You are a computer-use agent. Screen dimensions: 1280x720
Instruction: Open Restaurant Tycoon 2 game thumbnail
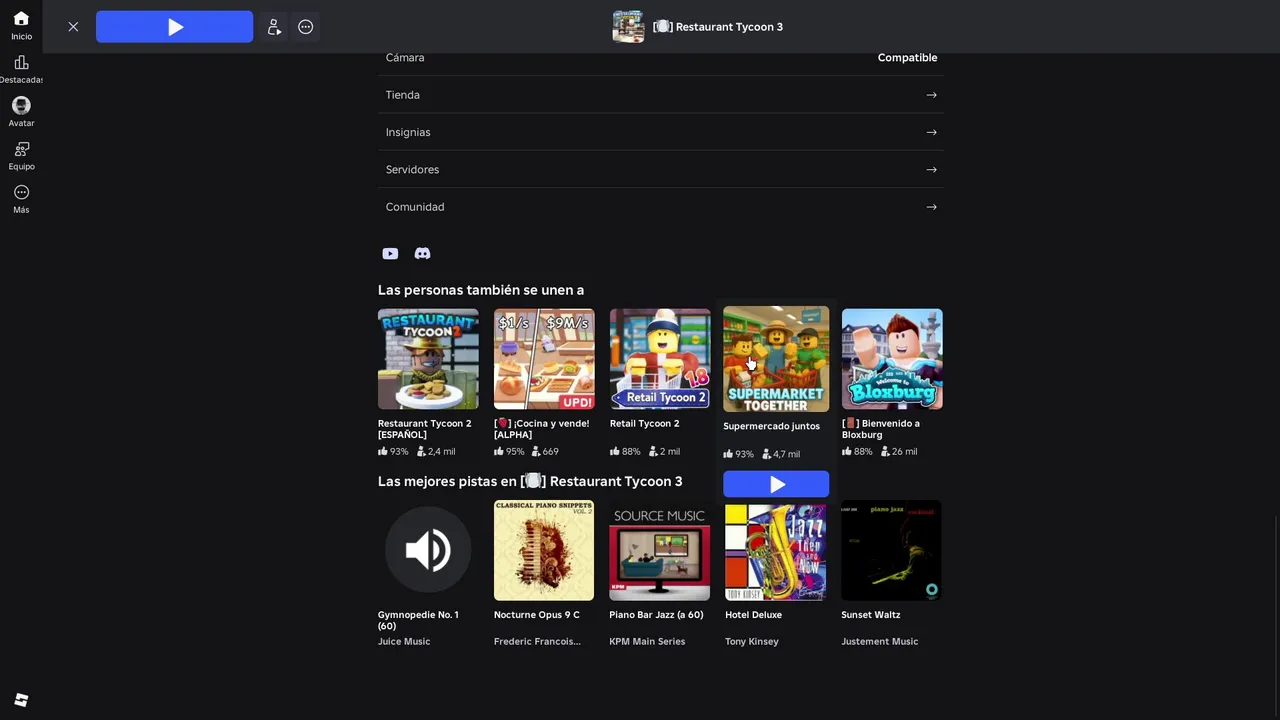[x=428, y=359]
